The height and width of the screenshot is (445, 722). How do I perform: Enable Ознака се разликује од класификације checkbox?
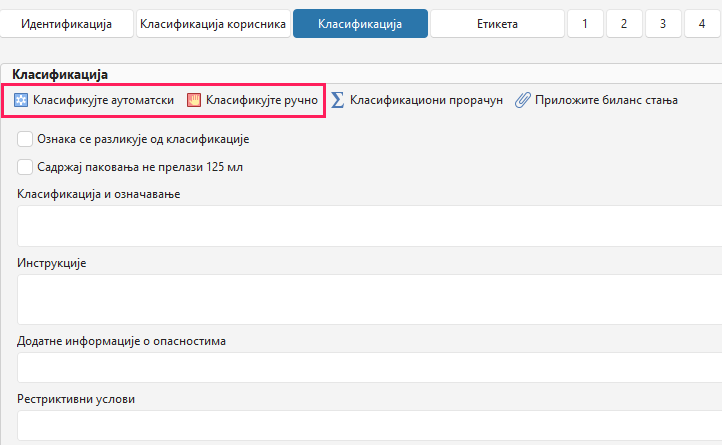pyautogui.click(x=25, y=139)
